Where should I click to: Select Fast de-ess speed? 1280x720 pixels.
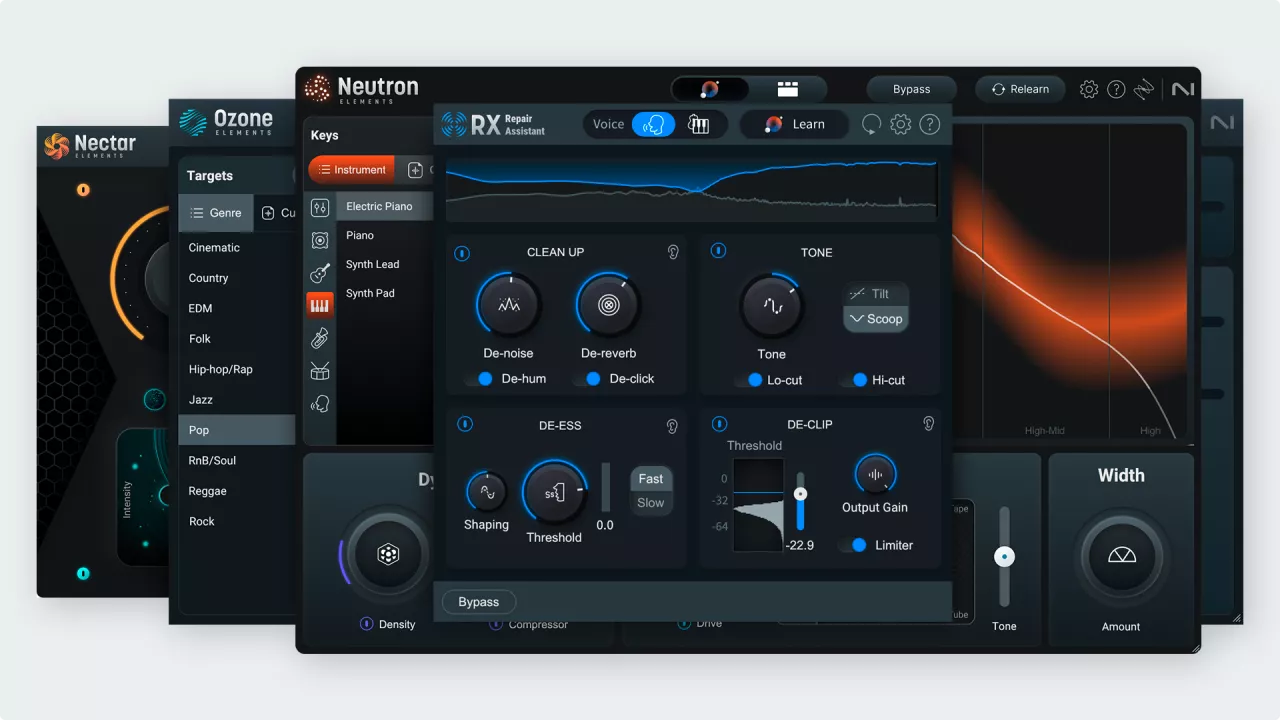point(651,479)
